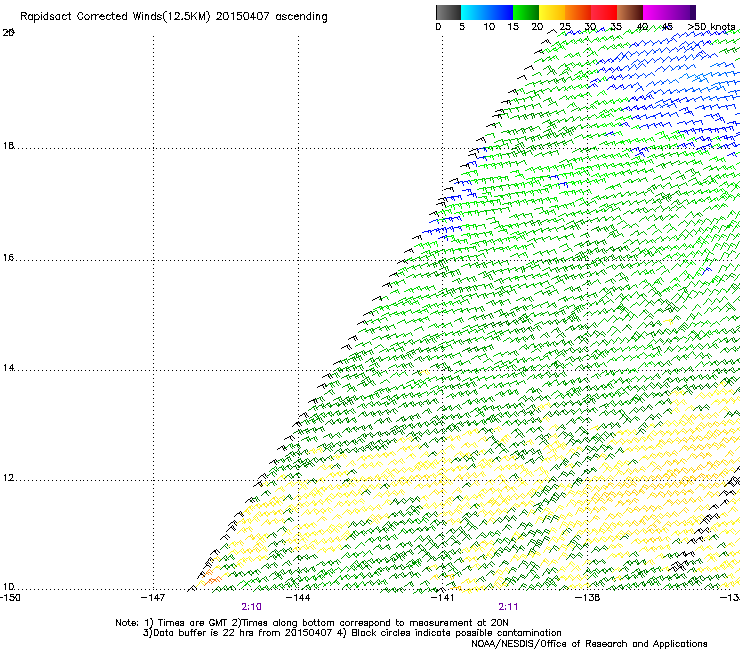This screenshot has width=740, height=650.
Task: Select the brown 35-40 knots legend segment
Action: click(630, 12)
